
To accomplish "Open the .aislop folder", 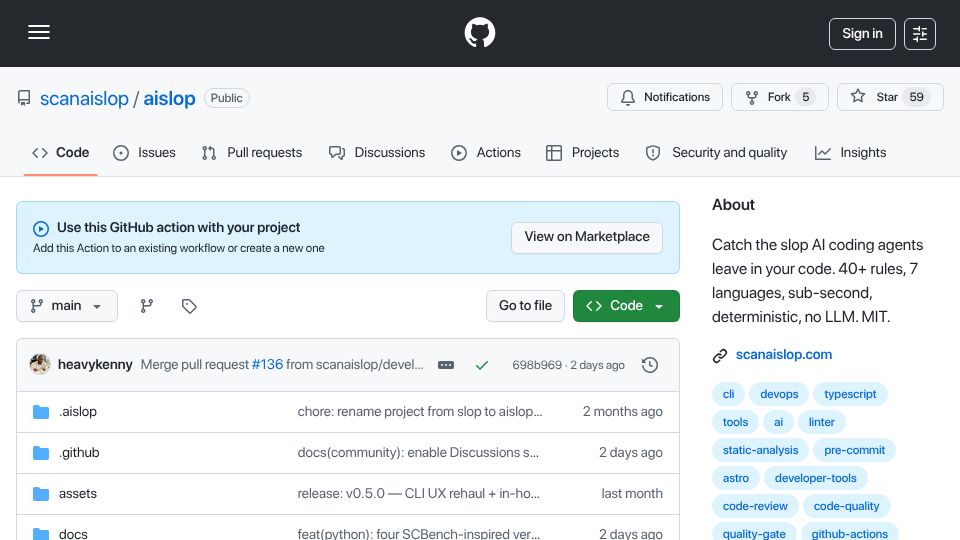I will (x=78, y=411).
